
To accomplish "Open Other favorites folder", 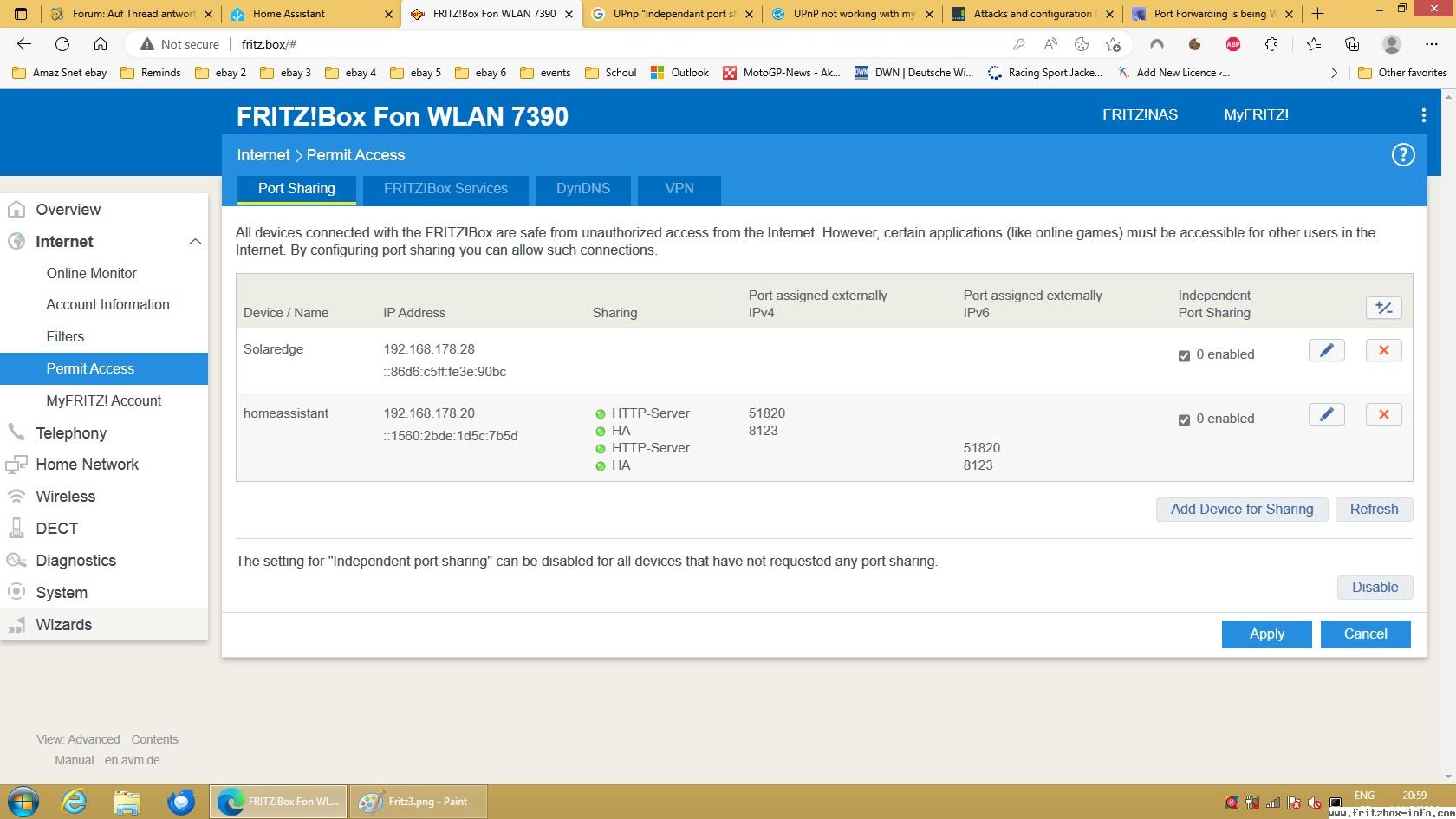I will click(x=1402, y=73).
